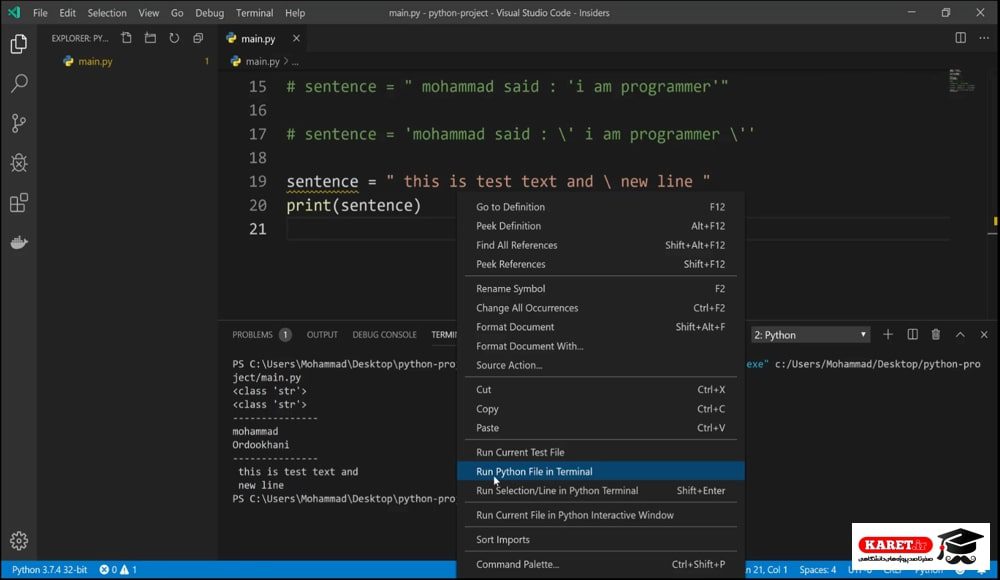Open the Debug menu
1000x580 pixels.
(x=209, y=13)
